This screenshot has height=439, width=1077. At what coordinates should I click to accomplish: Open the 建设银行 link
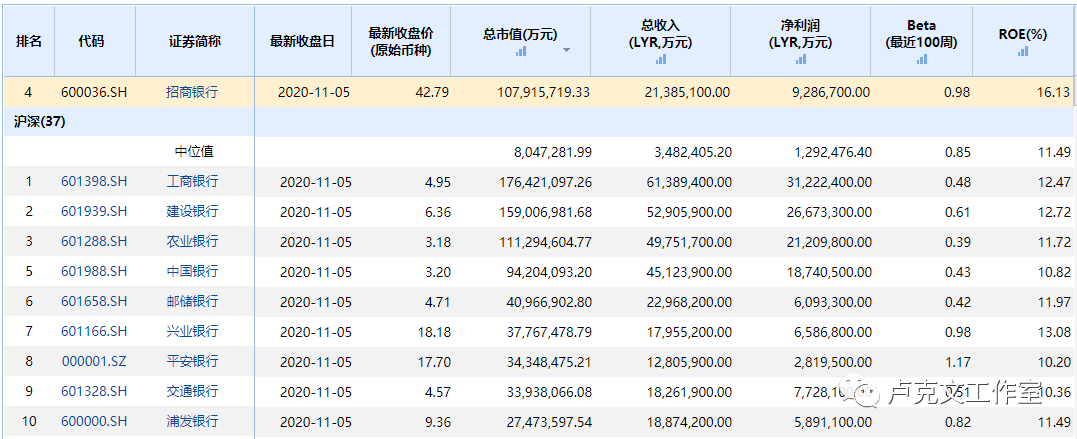[192, 211]
